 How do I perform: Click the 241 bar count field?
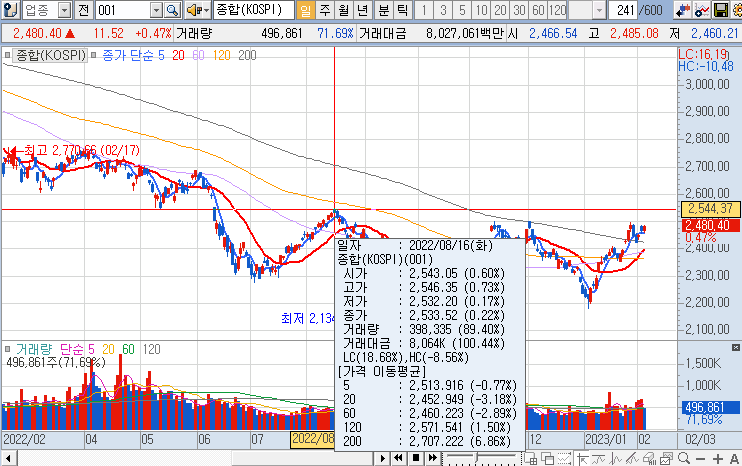(623, 10)
